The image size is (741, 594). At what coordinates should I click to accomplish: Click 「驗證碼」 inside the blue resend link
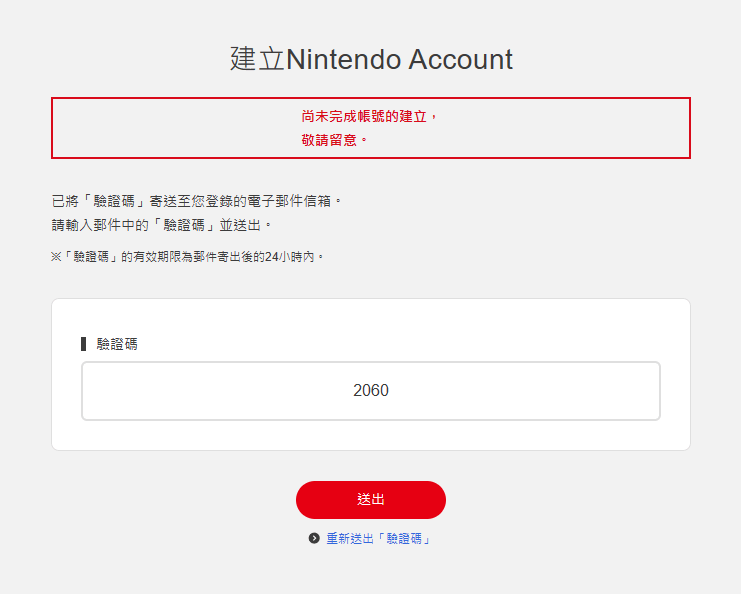click(402, 538)
